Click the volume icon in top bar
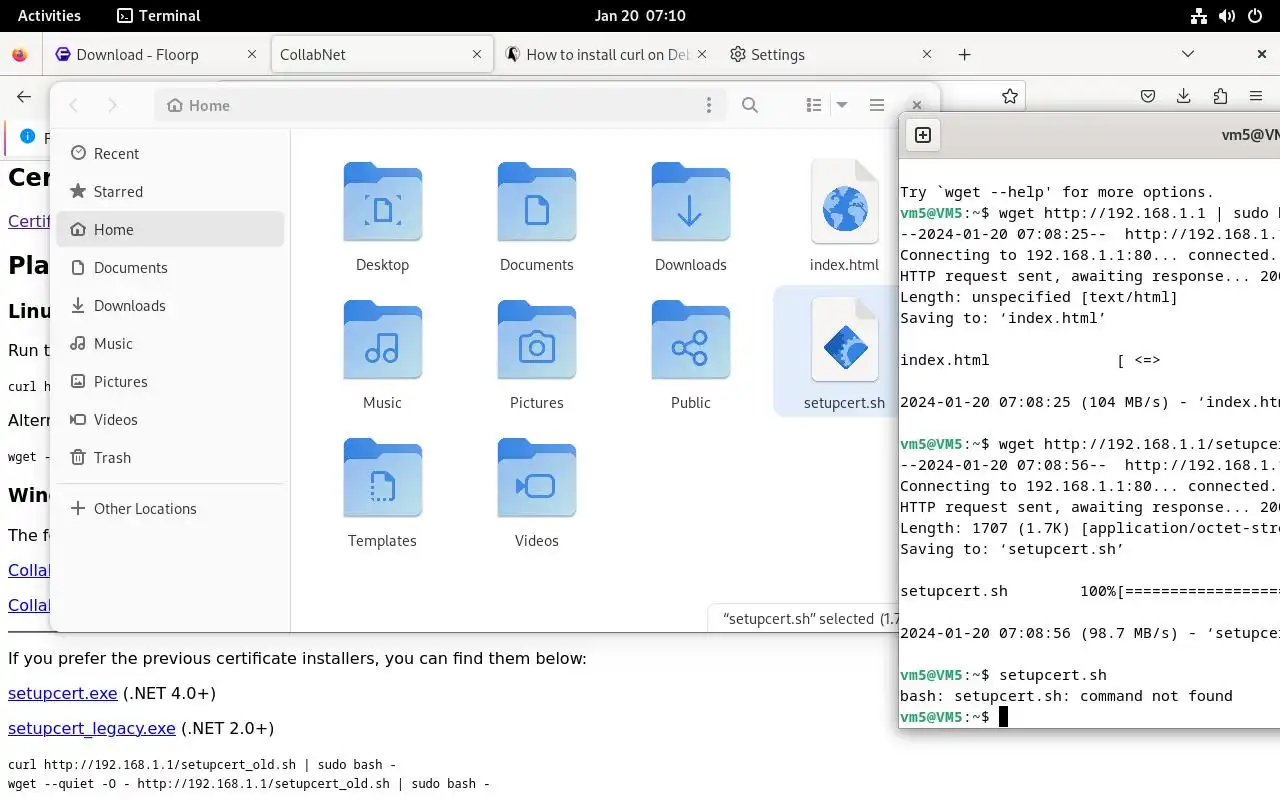Image resolution: width=1280 pixels, height=800 pixels. [x=1226, y=15]
